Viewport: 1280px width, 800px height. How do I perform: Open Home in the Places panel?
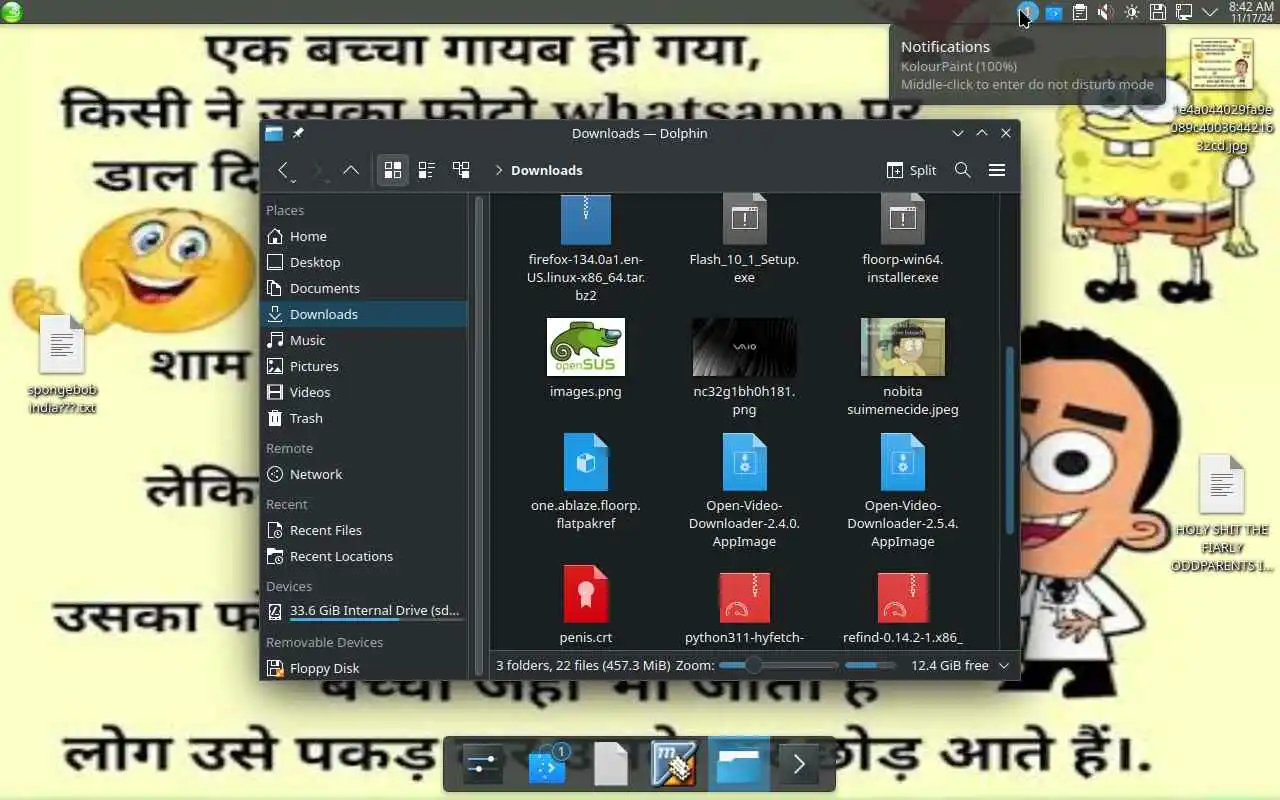(x=363, y=236)
